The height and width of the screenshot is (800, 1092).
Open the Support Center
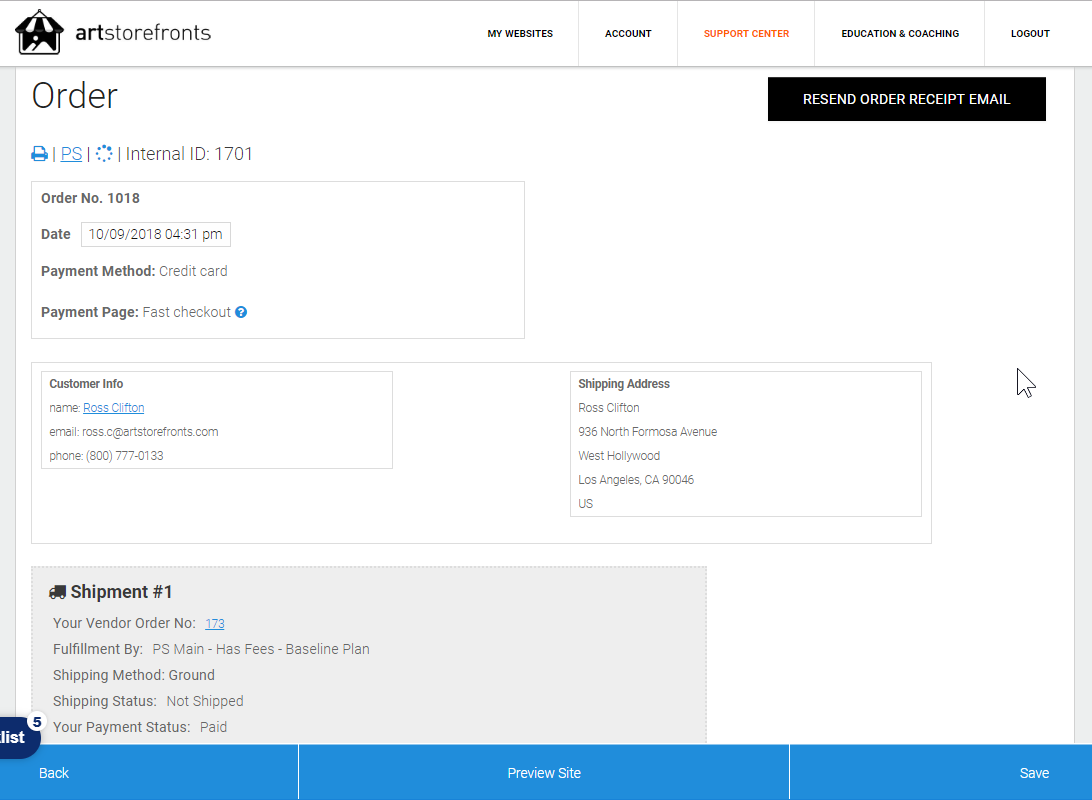coord(746,34)
